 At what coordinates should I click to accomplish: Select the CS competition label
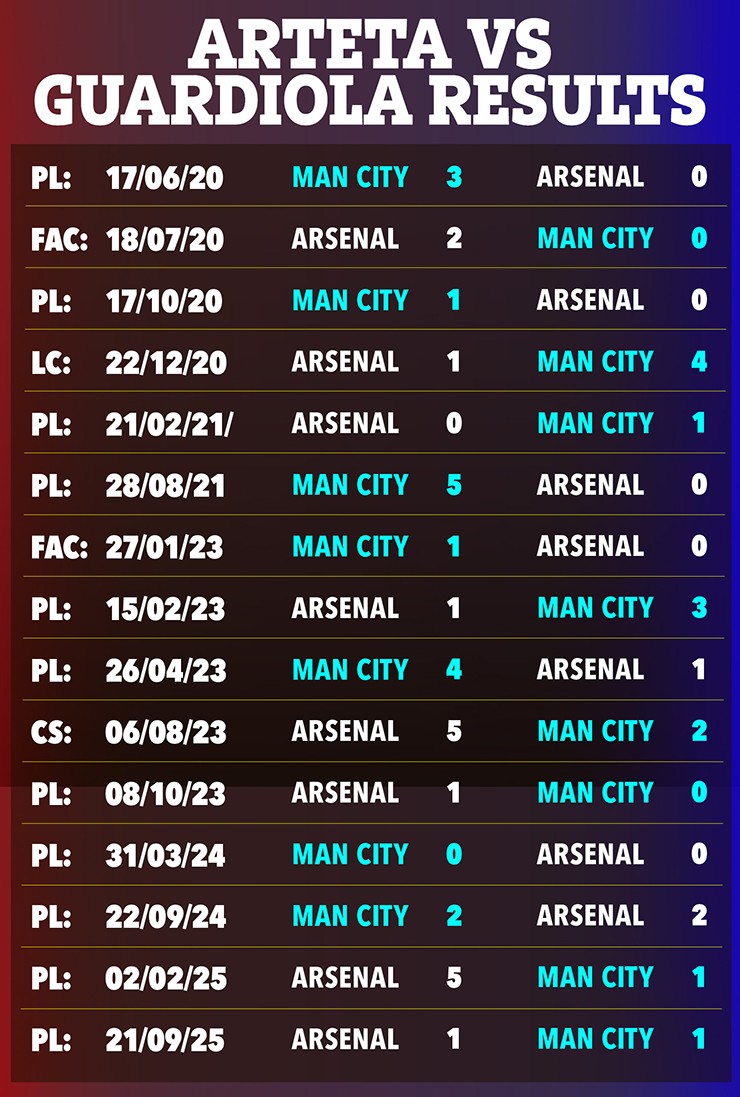(50, 732)
